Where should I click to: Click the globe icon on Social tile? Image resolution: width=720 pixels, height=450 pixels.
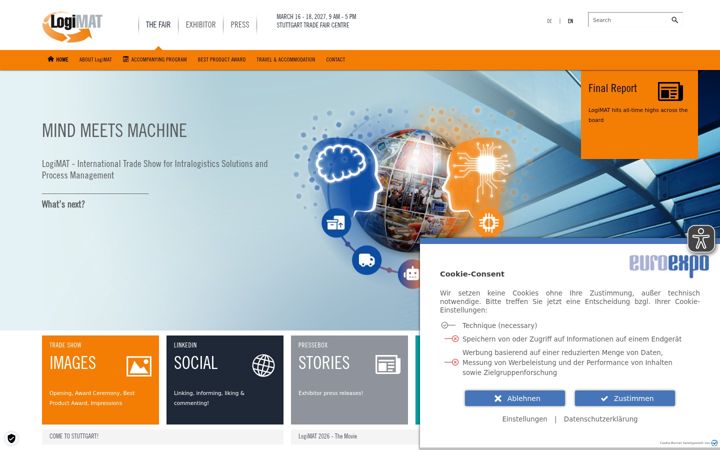pyautogui.click(x=264, y=366)
